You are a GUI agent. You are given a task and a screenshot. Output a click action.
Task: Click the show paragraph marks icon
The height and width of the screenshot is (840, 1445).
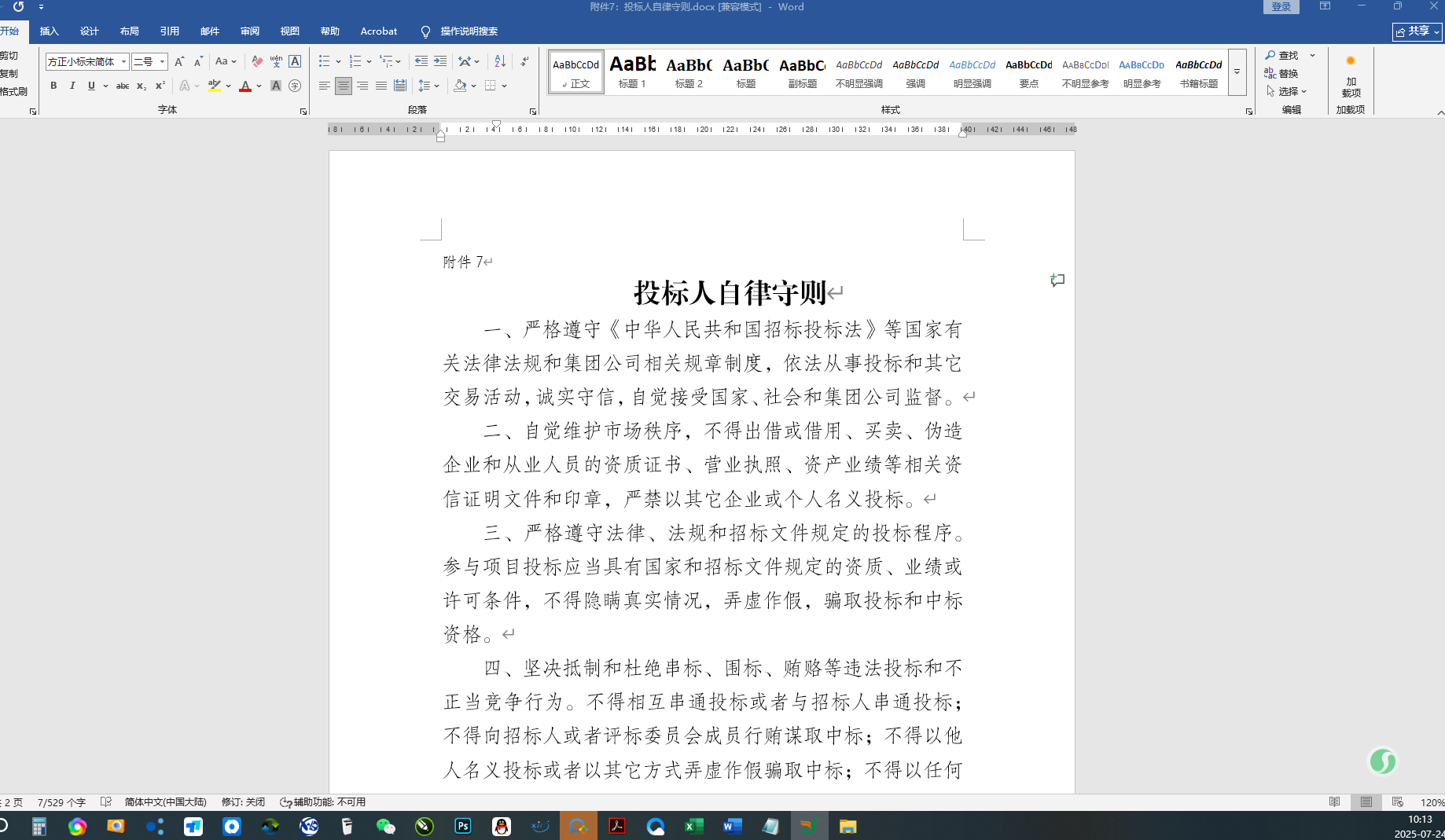pyautogui.click(x=524, y=61)
